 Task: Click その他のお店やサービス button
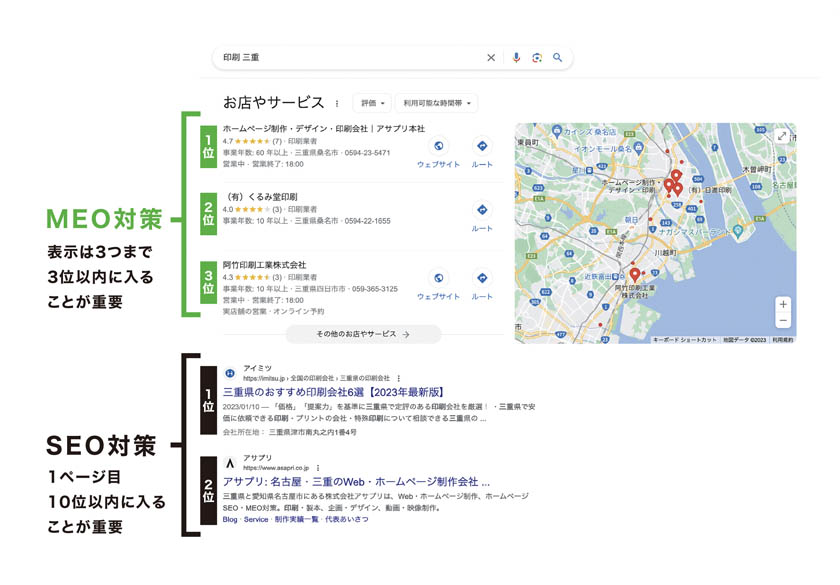coord(363,335)
